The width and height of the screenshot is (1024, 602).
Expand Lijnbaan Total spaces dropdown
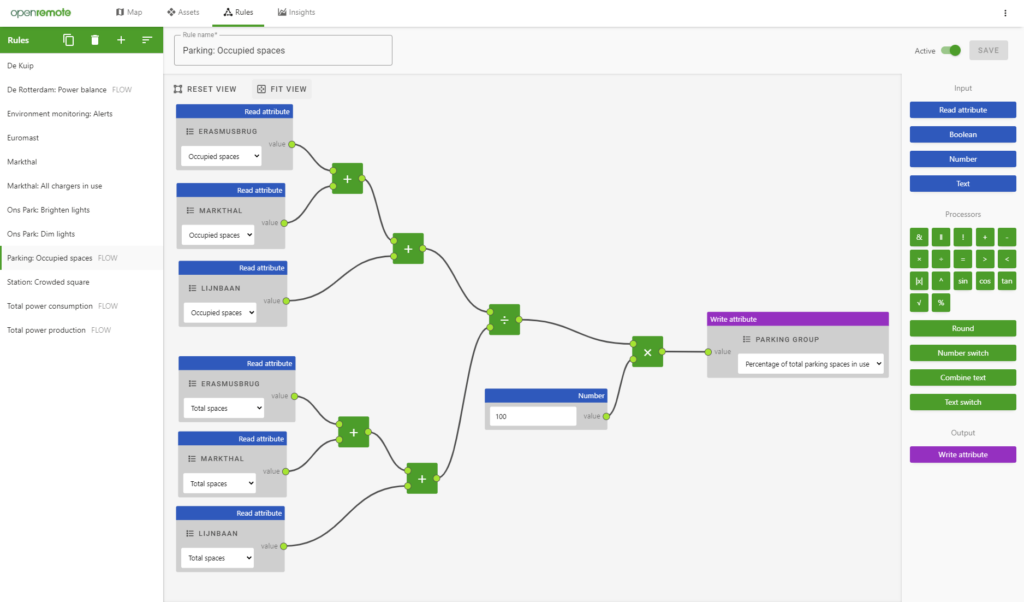point(219,558)
